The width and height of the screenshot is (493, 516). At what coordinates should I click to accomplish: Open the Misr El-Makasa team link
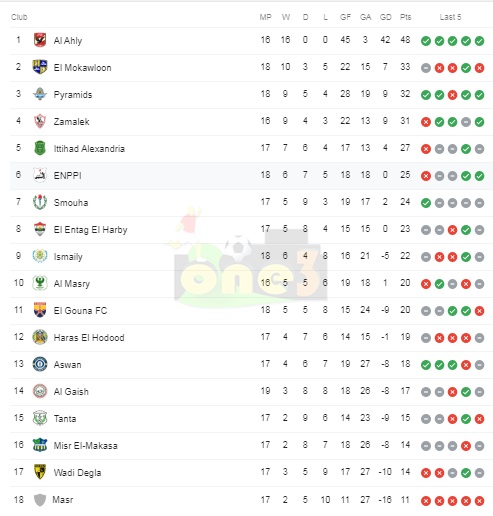[86, 445]
